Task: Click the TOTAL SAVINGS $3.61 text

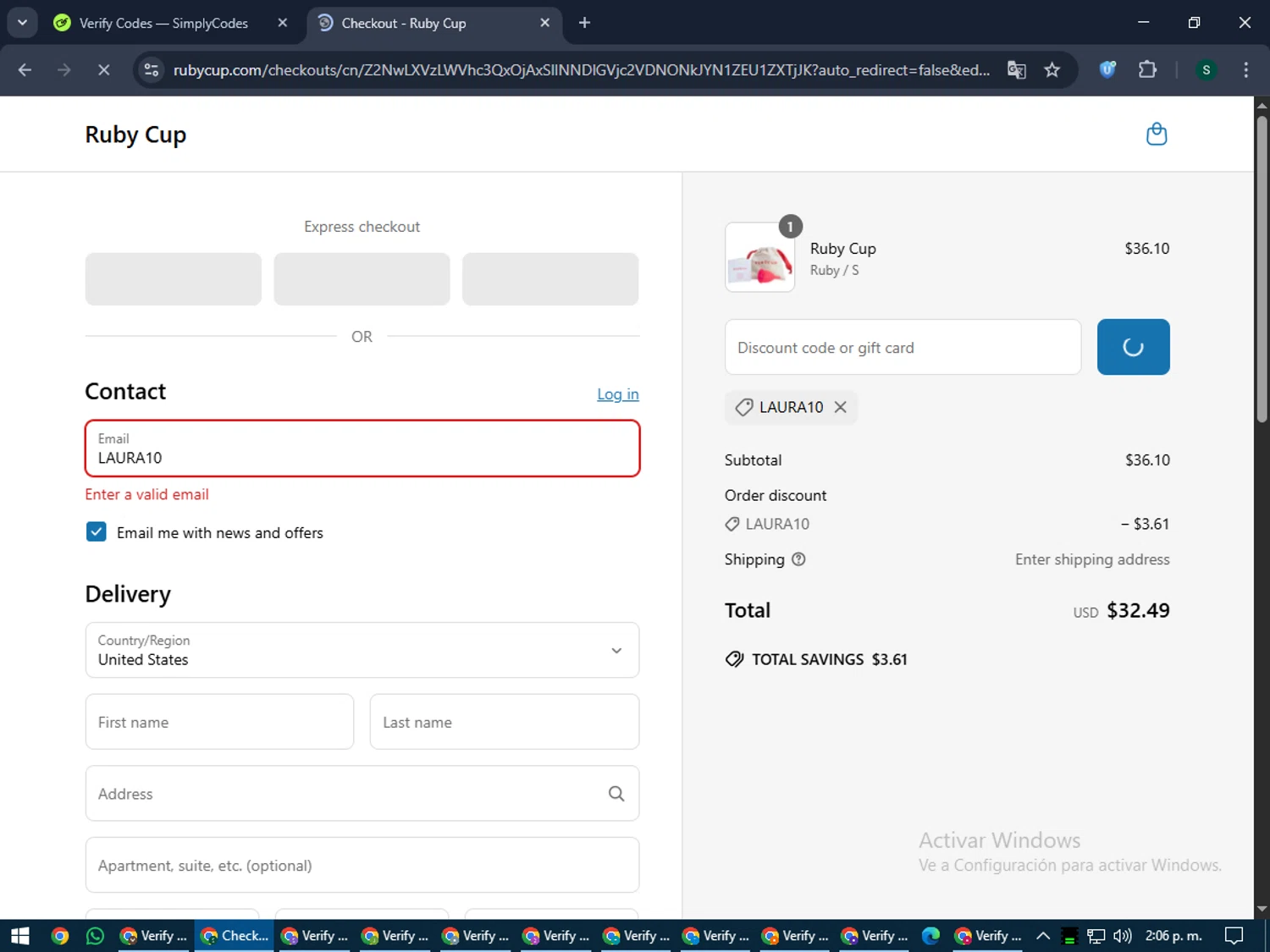Action: (829, 659)
